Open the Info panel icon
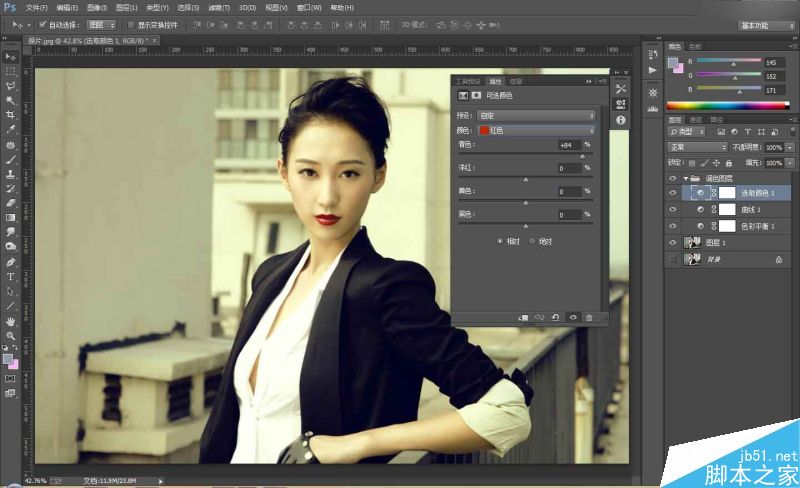The image size is (800, 488). pos(620,120)
